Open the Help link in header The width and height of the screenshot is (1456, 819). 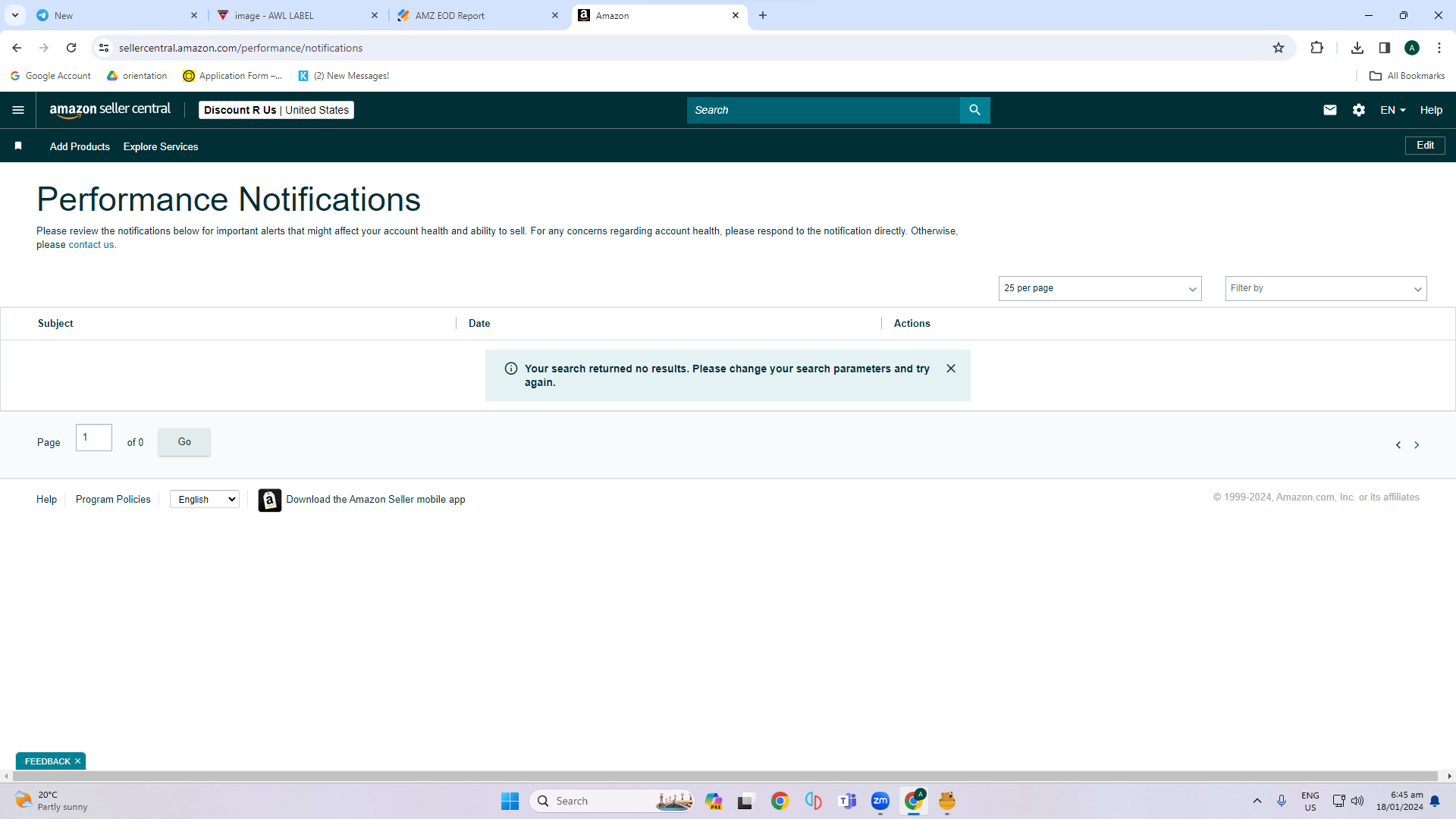tap(1431, 110)
